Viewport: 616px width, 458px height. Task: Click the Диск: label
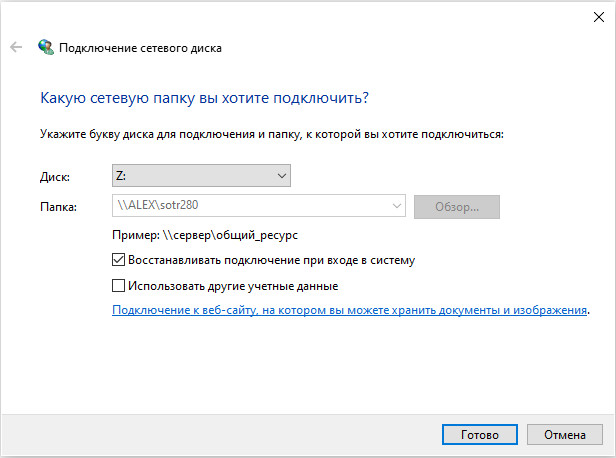(55, 177)
